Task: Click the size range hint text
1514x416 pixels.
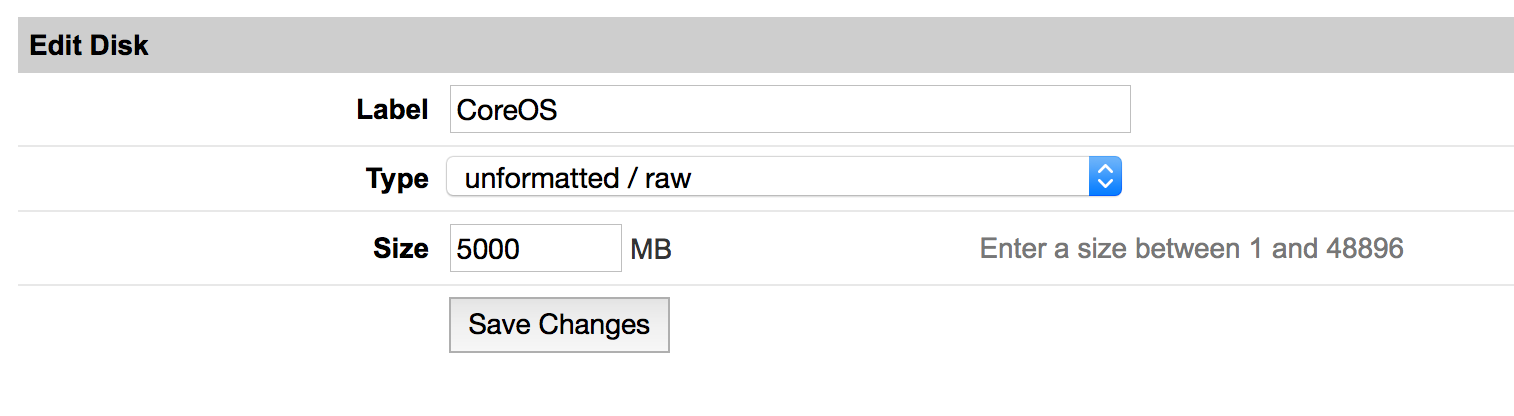Action: tap(1191, 248)
